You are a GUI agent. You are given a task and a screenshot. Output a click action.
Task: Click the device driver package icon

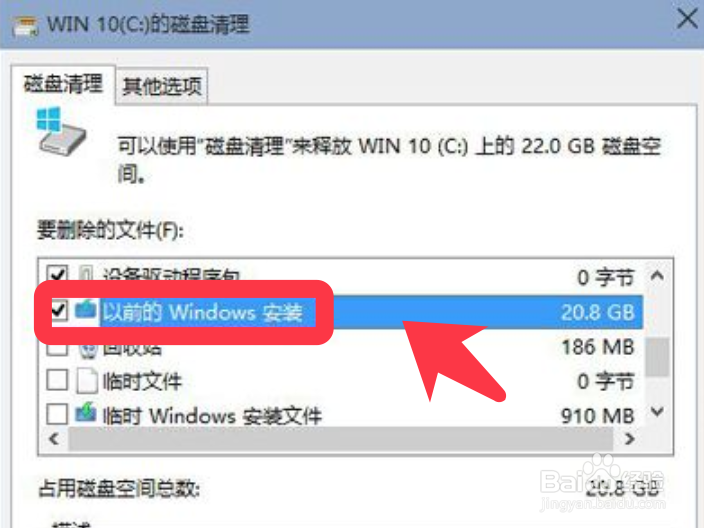pyautogui.click(x=86, y=273)
